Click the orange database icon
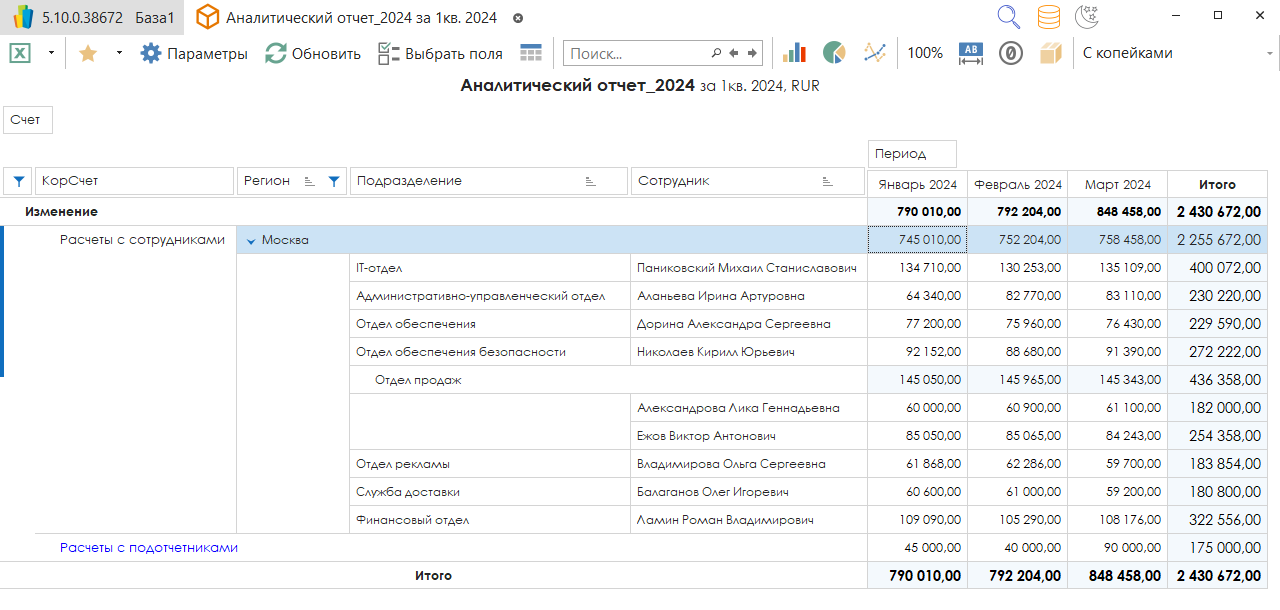The width and height of the screenshot is (1280, 610). (x=1048, y=17)
